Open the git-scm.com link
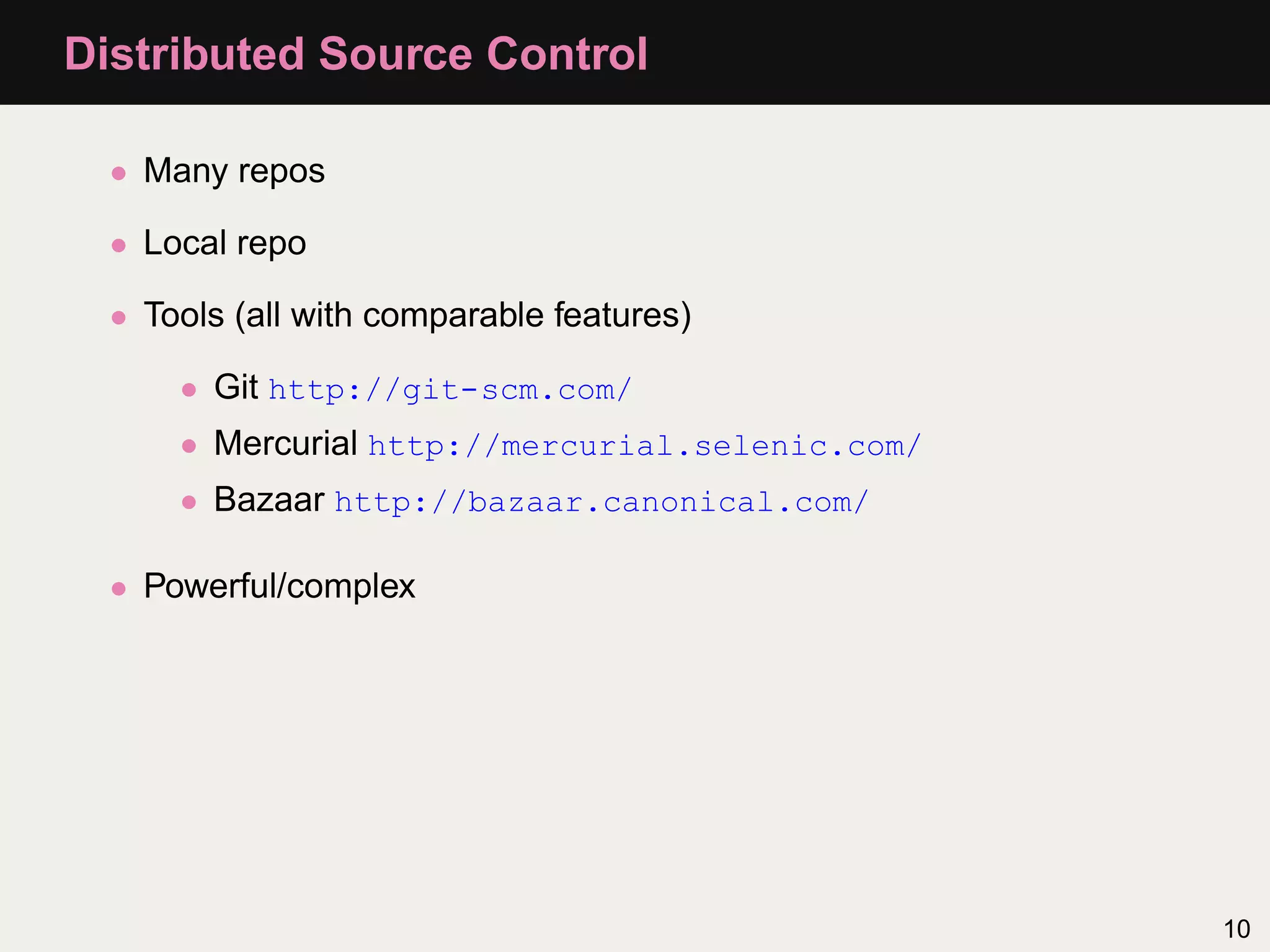This screenshot has width=1270, height=952. click(450, 390)
